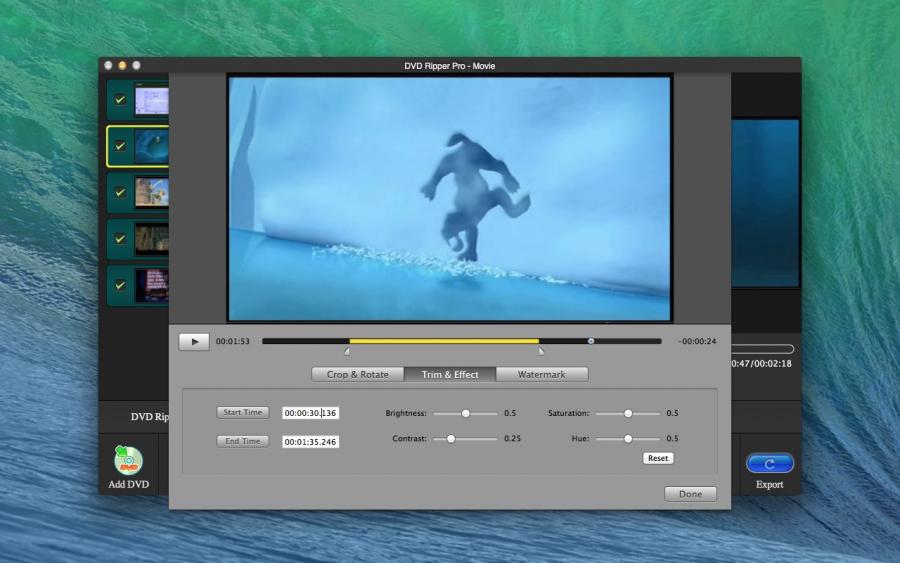Screen dimensions: 900x563
Task: Close the DVD Ripper Pro window
Action: click(108, 65)
